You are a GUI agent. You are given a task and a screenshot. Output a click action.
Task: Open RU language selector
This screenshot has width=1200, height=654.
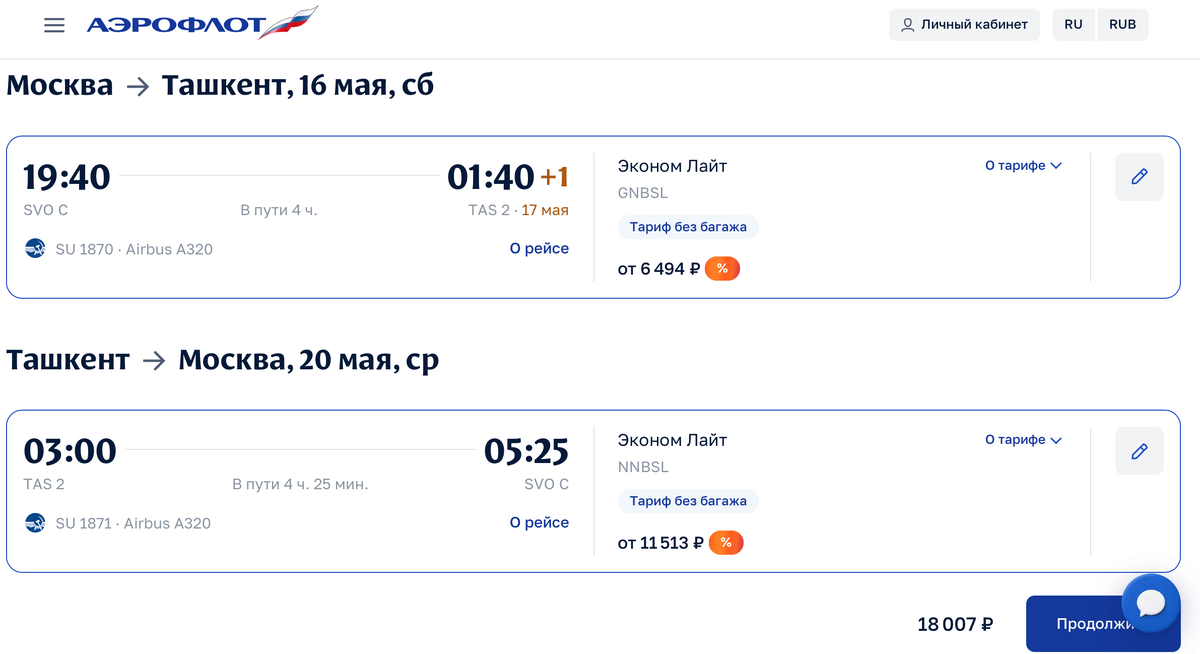click(x=1073, y=25)
